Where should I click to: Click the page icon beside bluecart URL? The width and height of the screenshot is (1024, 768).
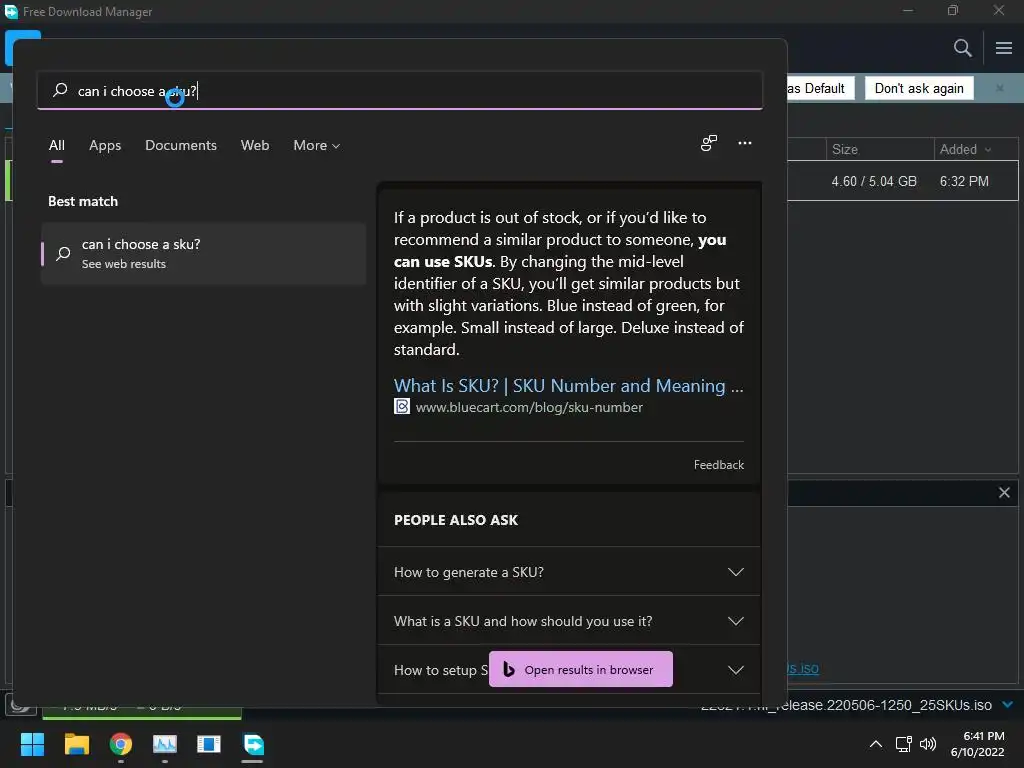[402, 406]
